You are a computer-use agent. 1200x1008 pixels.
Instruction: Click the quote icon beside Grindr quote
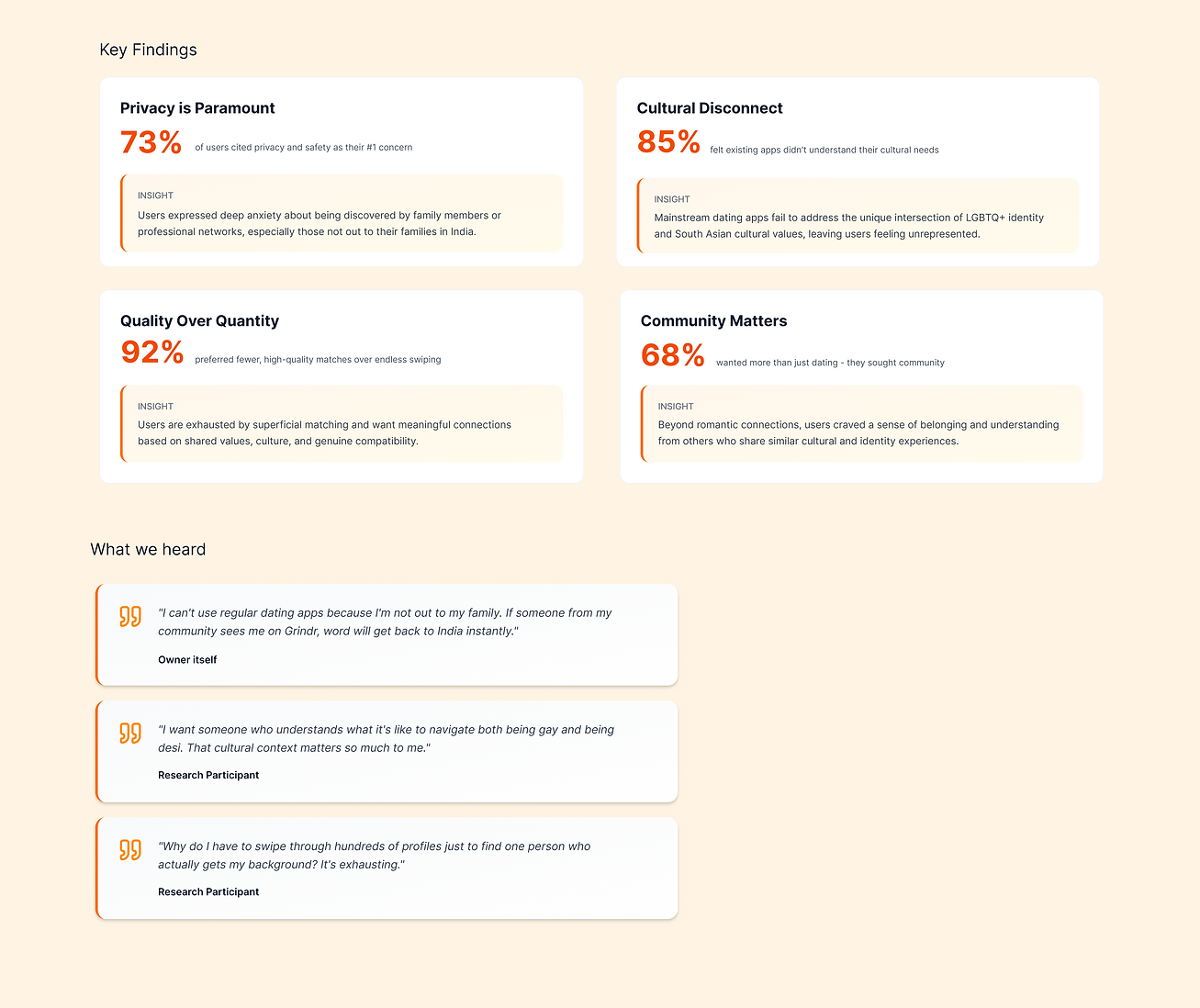click(x=130, y=616)
